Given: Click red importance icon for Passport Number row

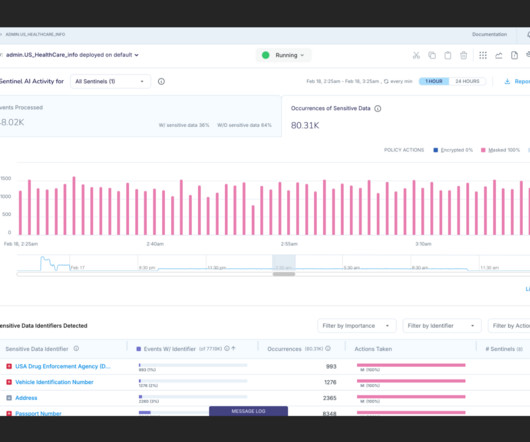Looking at the screenshot, I should click(9, 413).
